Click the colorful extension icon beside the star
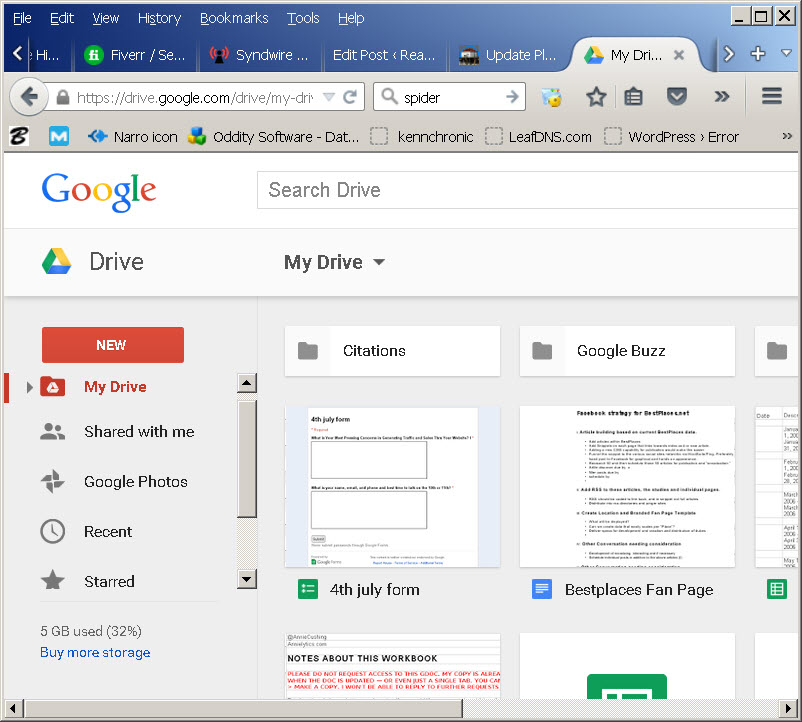Viewport: 802px width, 722px height. 552,97
